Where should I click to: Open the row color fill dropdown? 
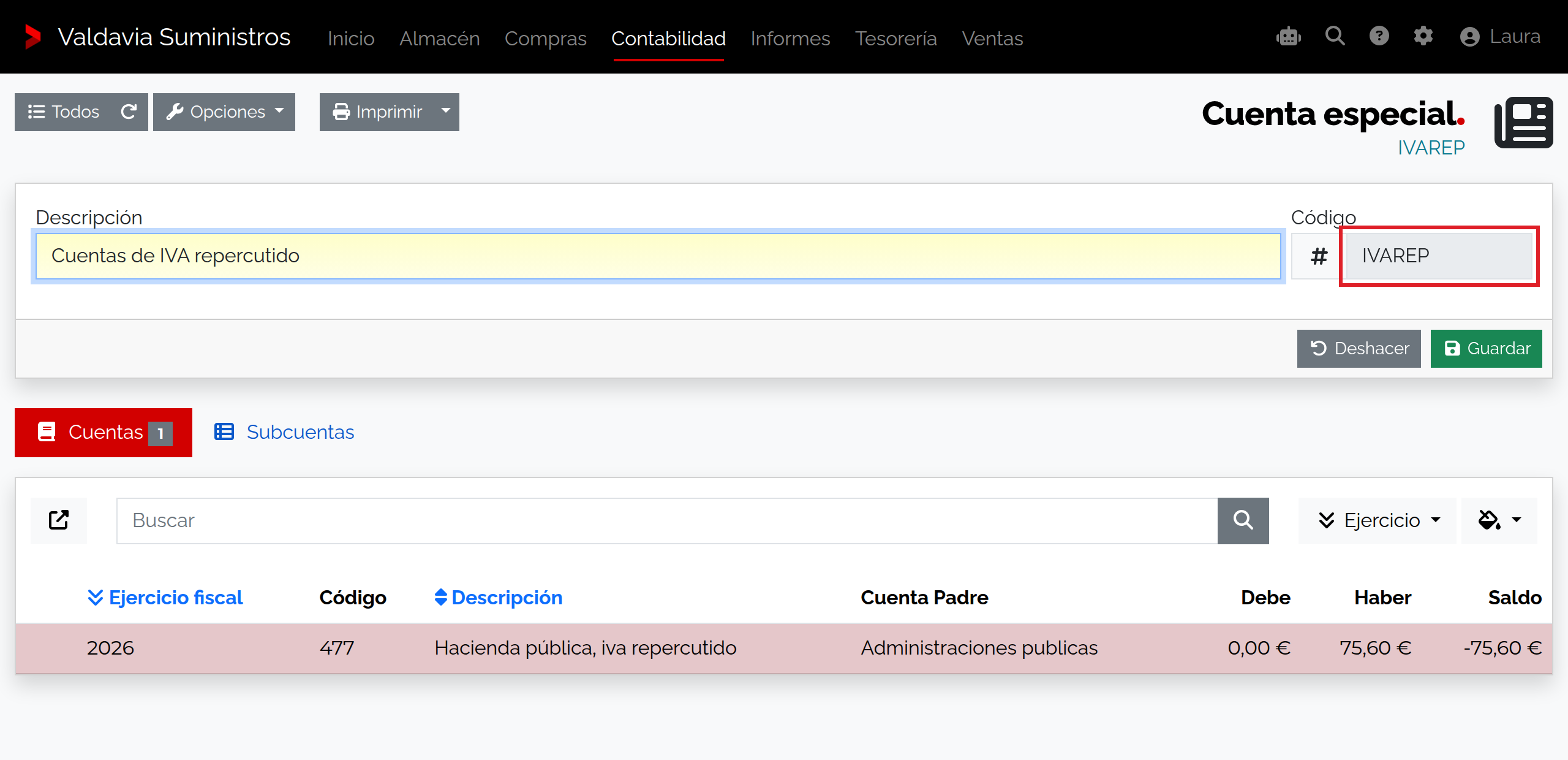point(1499,520)
